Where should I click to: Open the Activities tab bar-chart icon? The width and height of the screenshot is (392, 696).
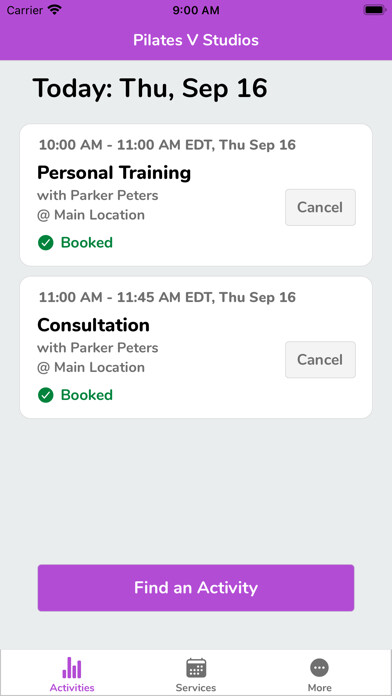(72, 668)
